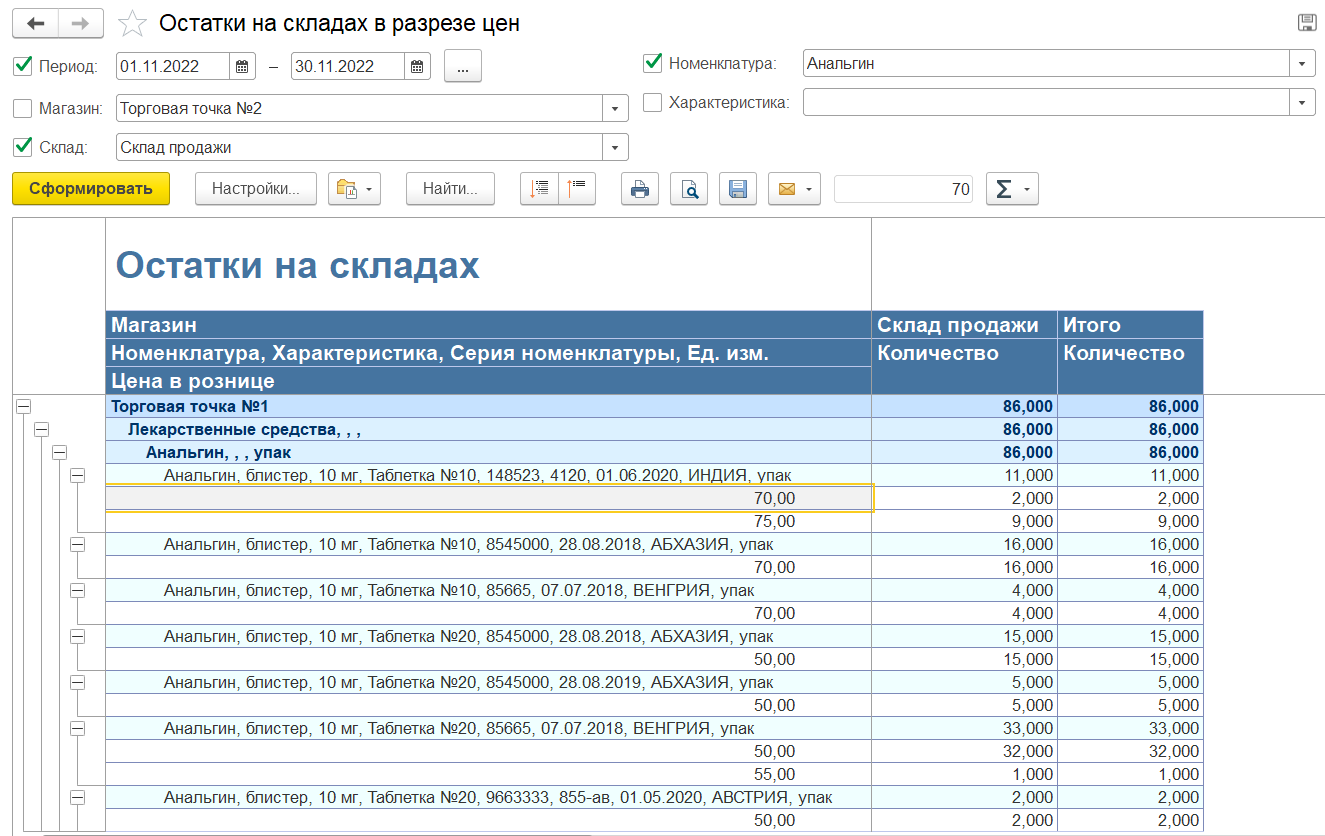The image size is (1325, 836).
Task: Add report to favorites with star icon
Action: (133, 24)
